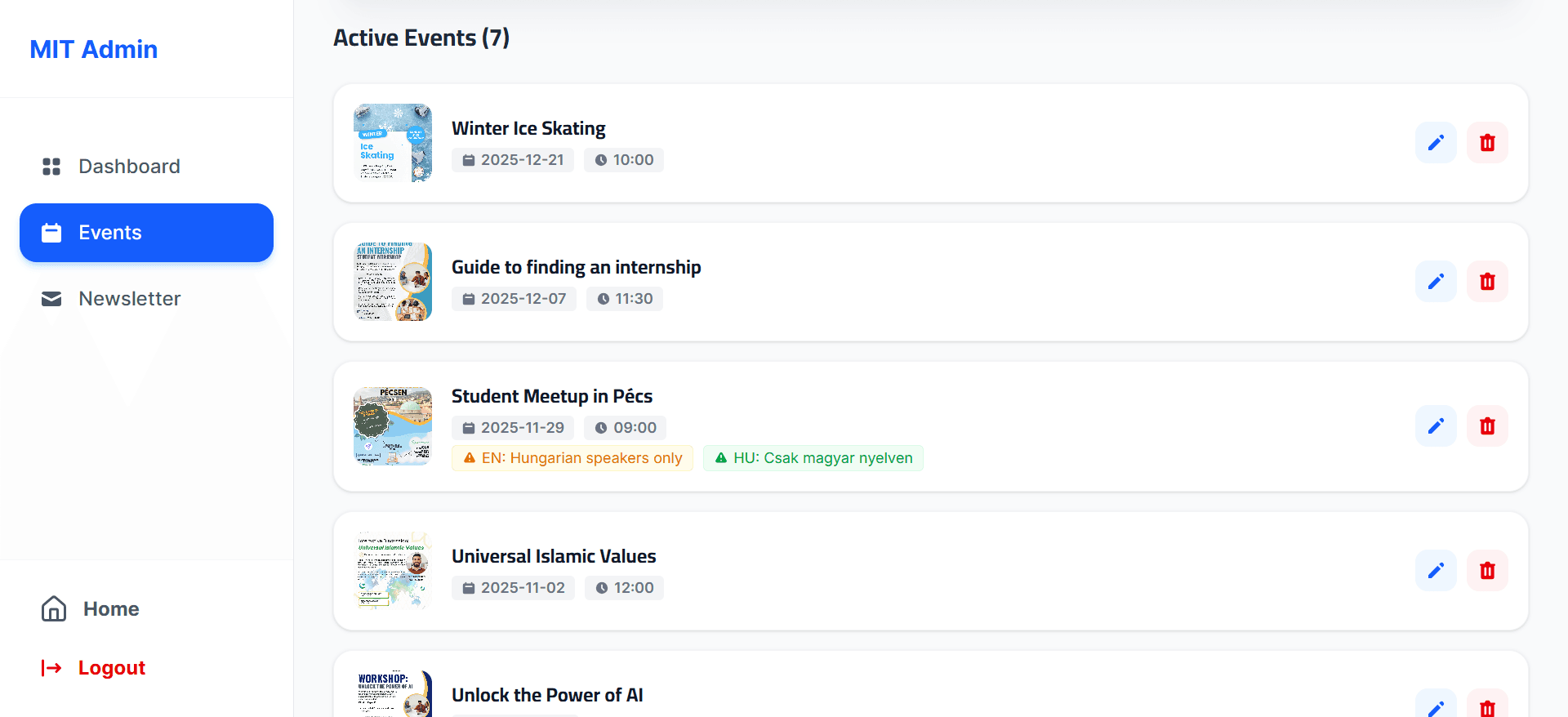
Task: Open the Newsletter section
Action: pos(146,299)
